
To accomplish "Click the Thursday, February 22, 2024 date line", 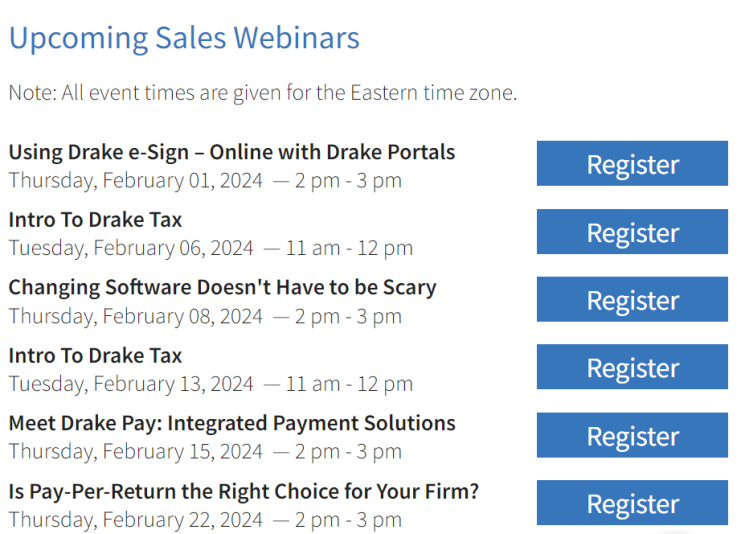I will [x=205, y=520].
